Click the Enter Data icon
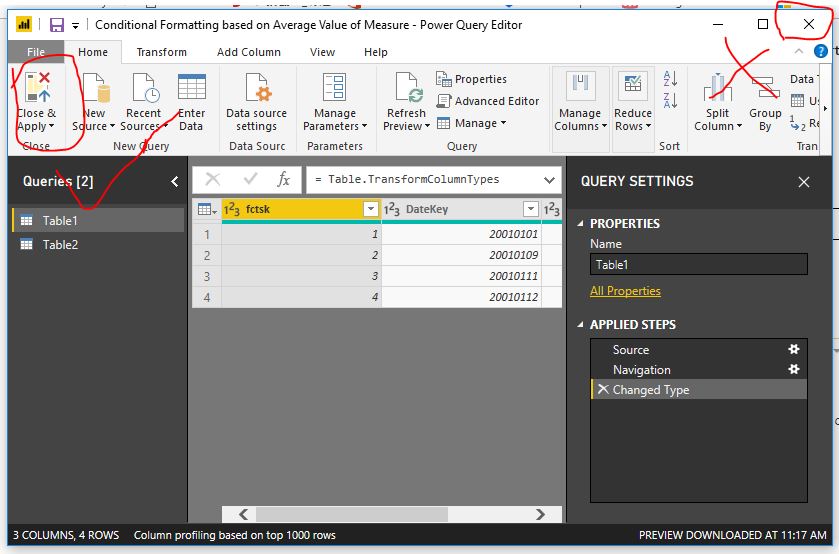Image resolution: width=839 pixels, height=554 pixels. tap(191, 87)
